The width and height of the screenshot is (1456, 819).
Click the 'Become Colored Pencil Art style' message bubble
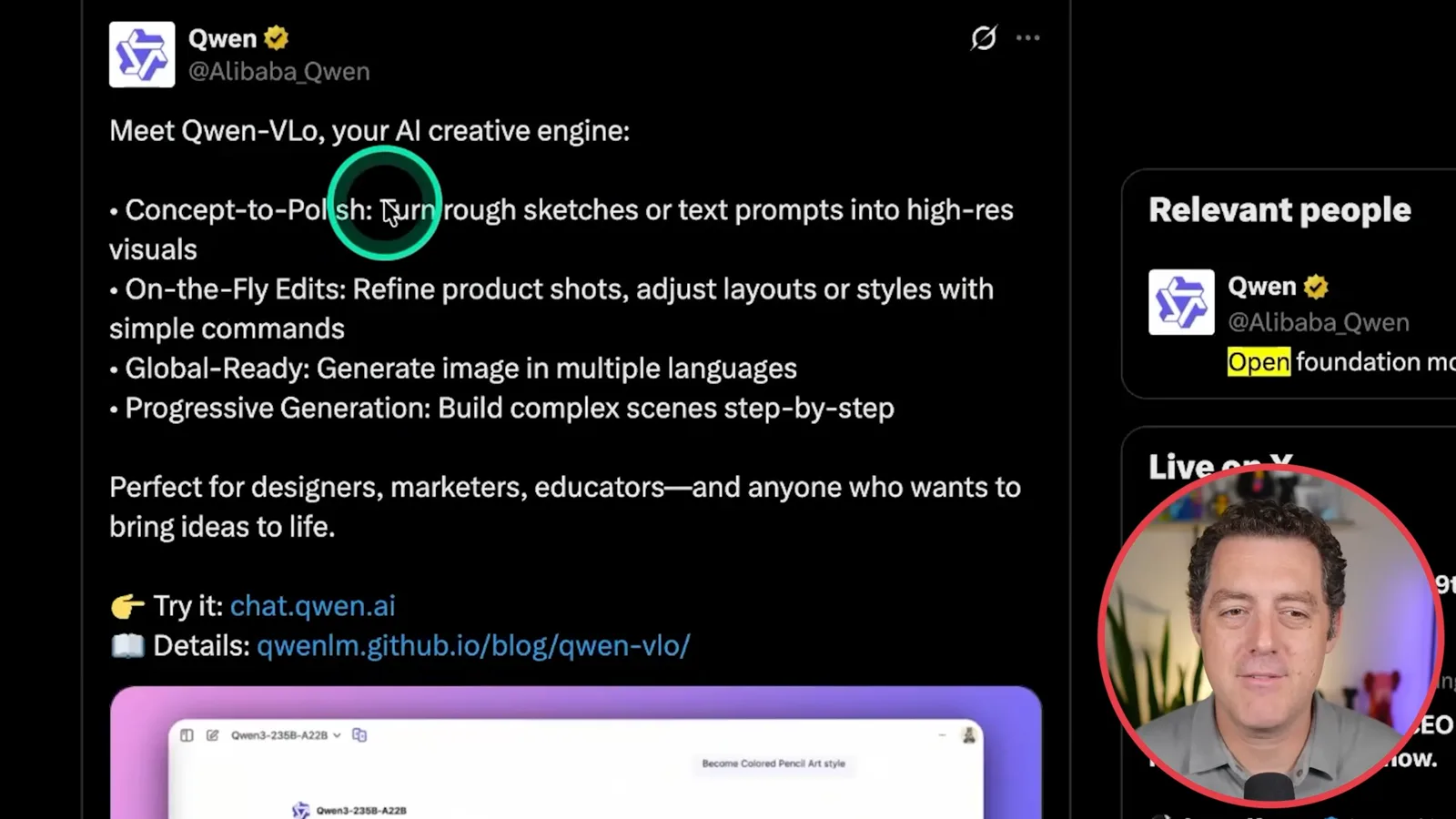pyautogui.click(x=773, y=763)
